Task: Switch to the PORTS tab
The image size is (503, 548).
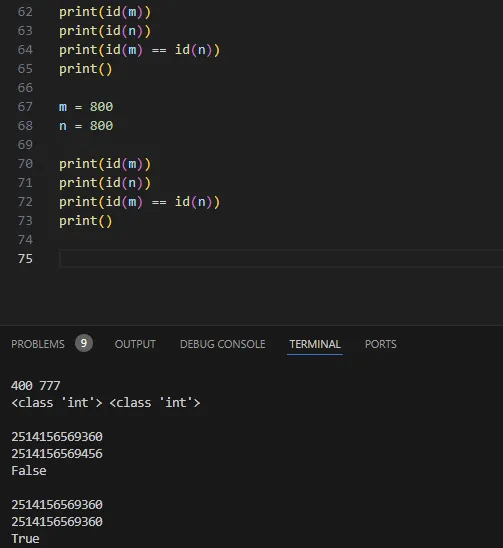Action: 381,344
